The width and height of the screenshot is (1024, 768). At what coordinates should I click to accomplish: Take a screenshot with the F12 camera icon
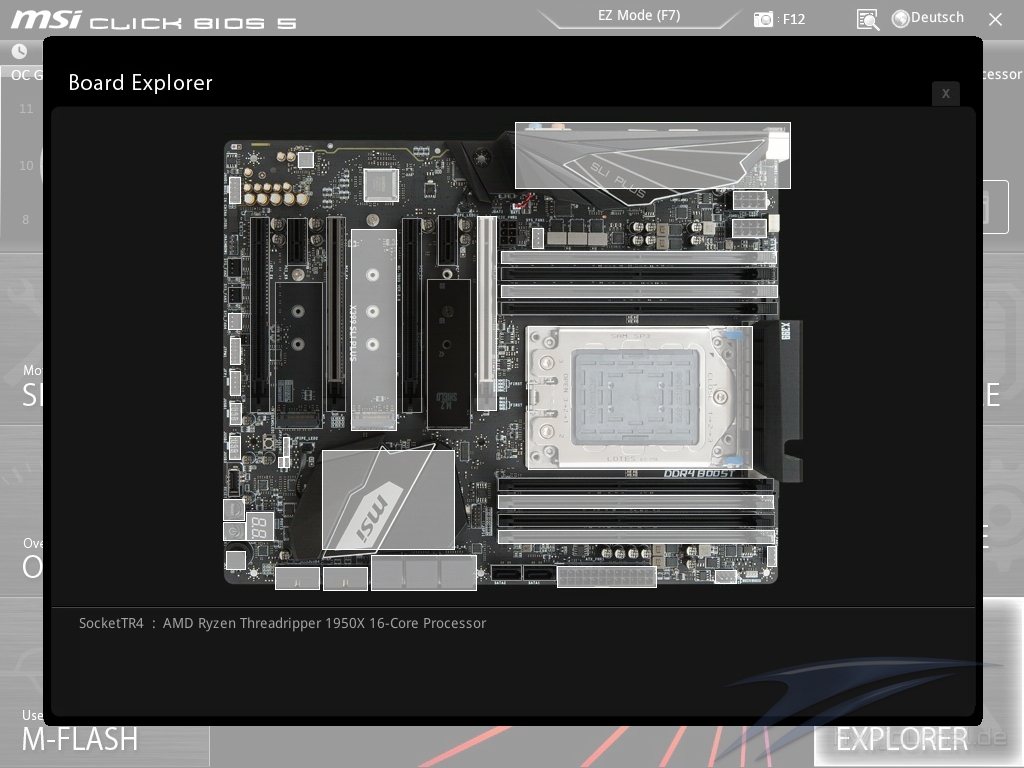(764, 19)
